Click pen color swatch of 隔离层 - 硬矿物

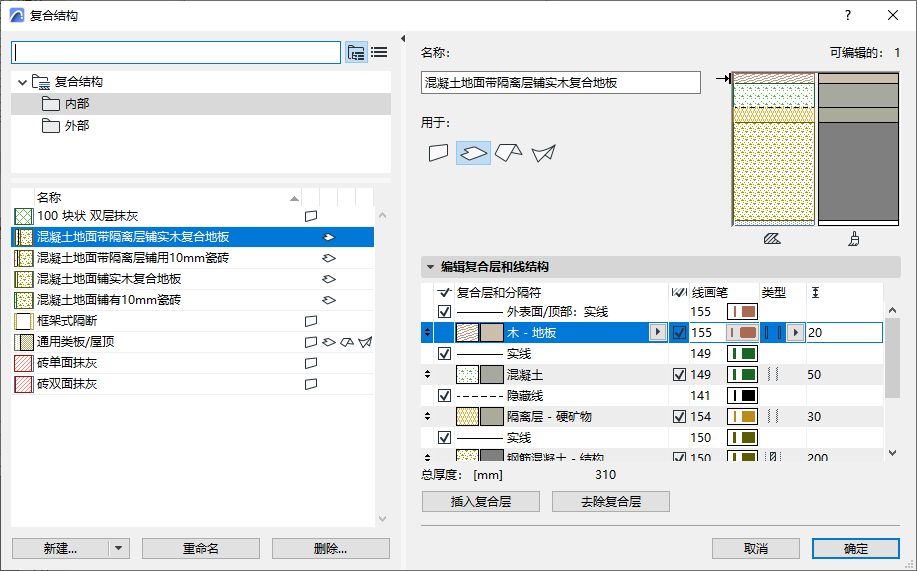(742, 417)
